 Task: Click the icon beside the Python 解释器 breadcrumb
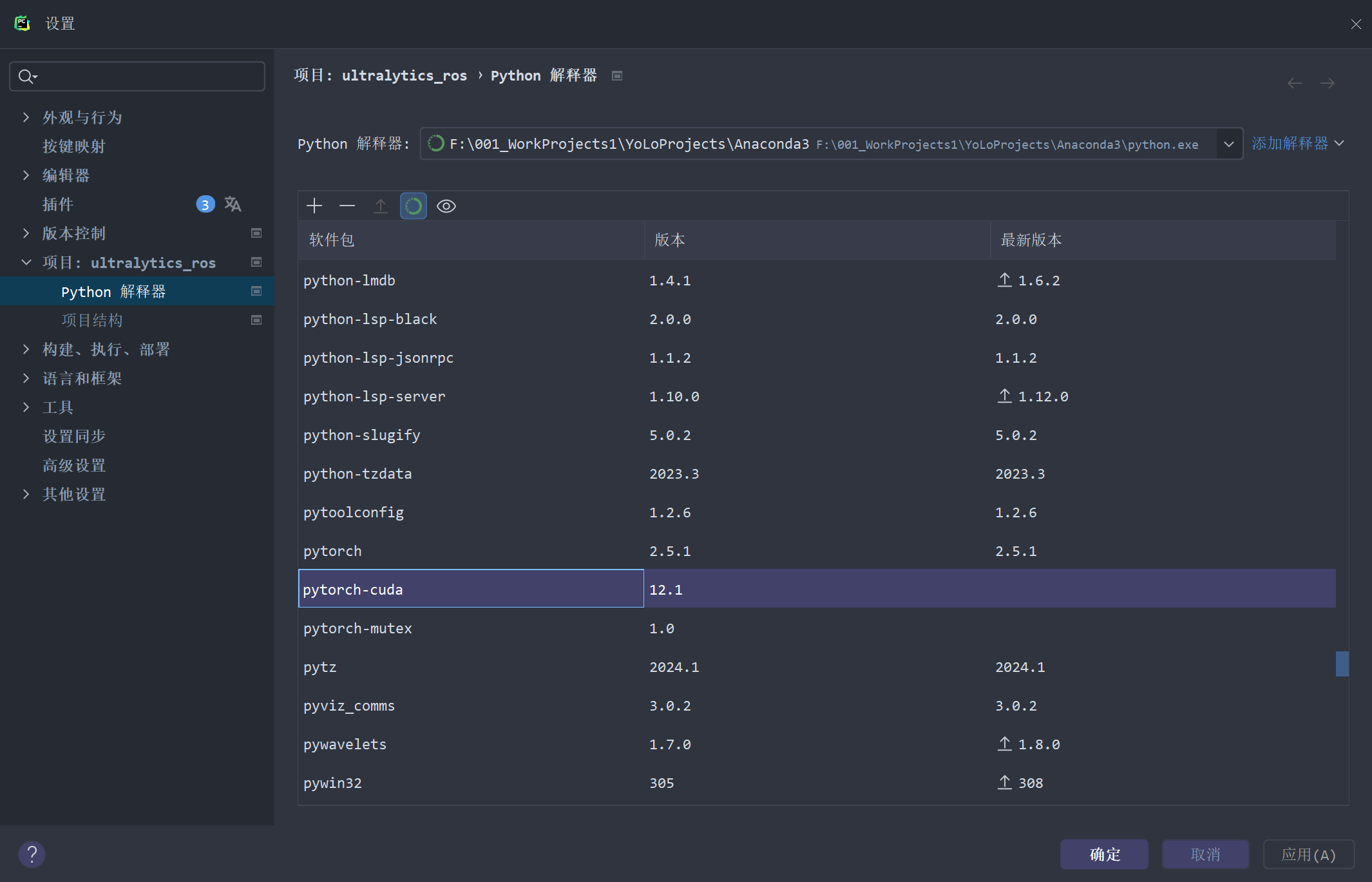point(616,75)
